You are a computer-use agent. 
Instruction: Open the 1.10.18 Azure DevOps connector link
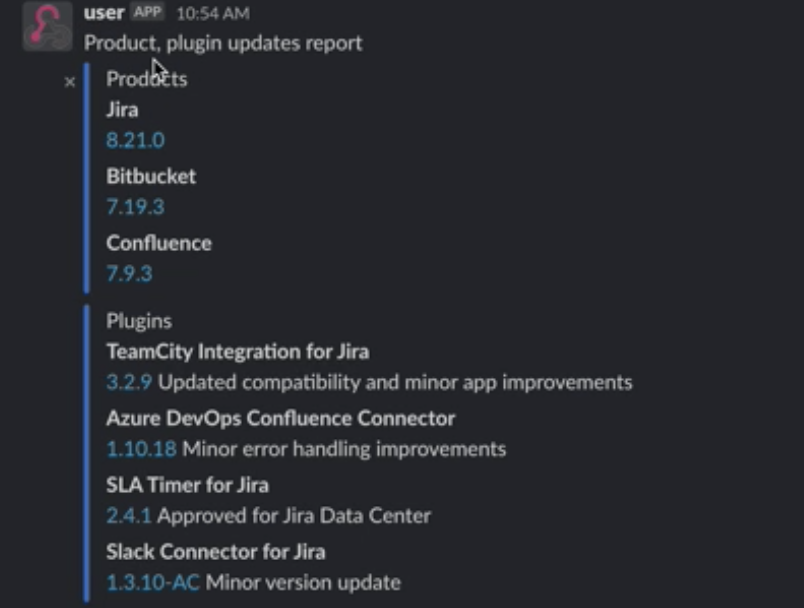tap(141, 449)
